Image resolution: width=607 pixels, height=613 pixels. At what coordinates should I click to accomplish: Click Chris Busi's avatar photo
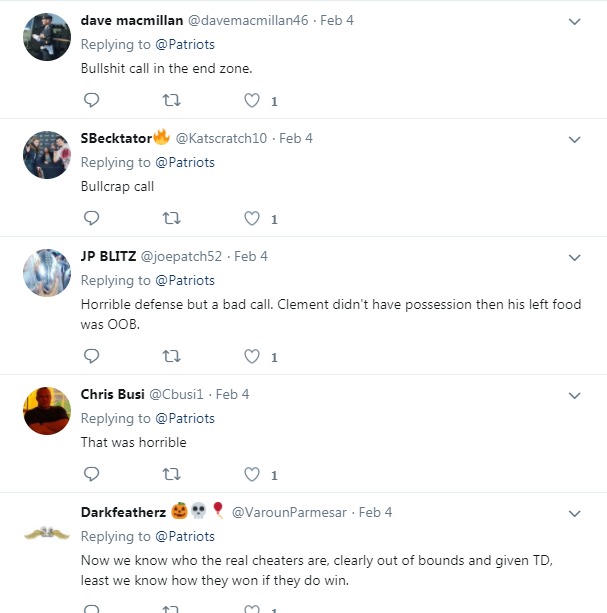pos(46,411)
